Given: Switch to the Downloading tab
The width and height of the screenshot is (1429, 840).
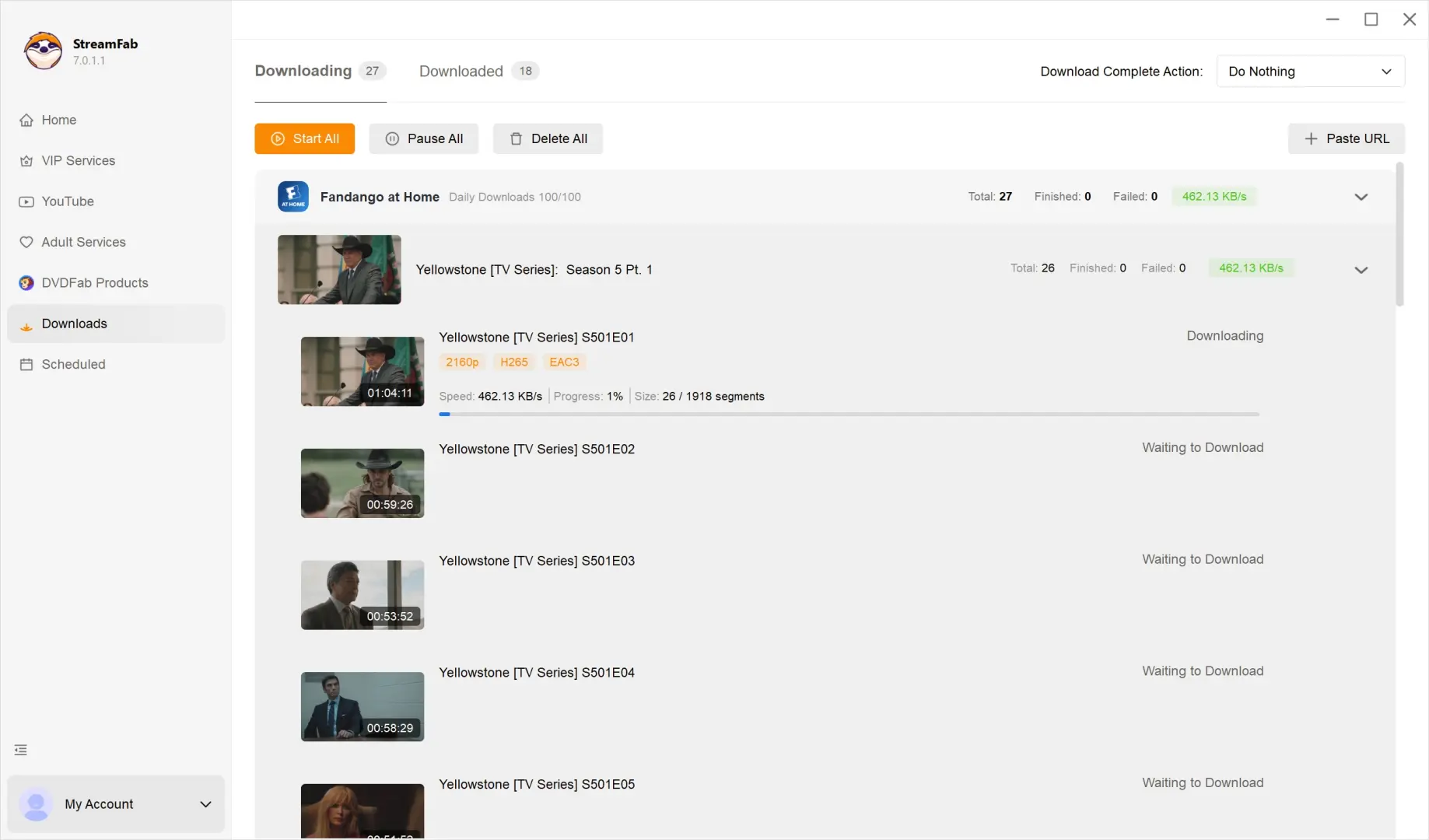Looking at the screenshot, I should tap(320, 71).
